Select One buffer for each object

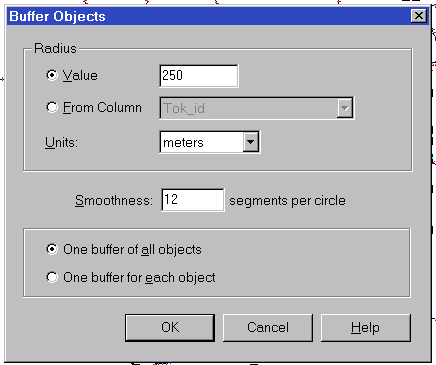click(x=52, y=277)
